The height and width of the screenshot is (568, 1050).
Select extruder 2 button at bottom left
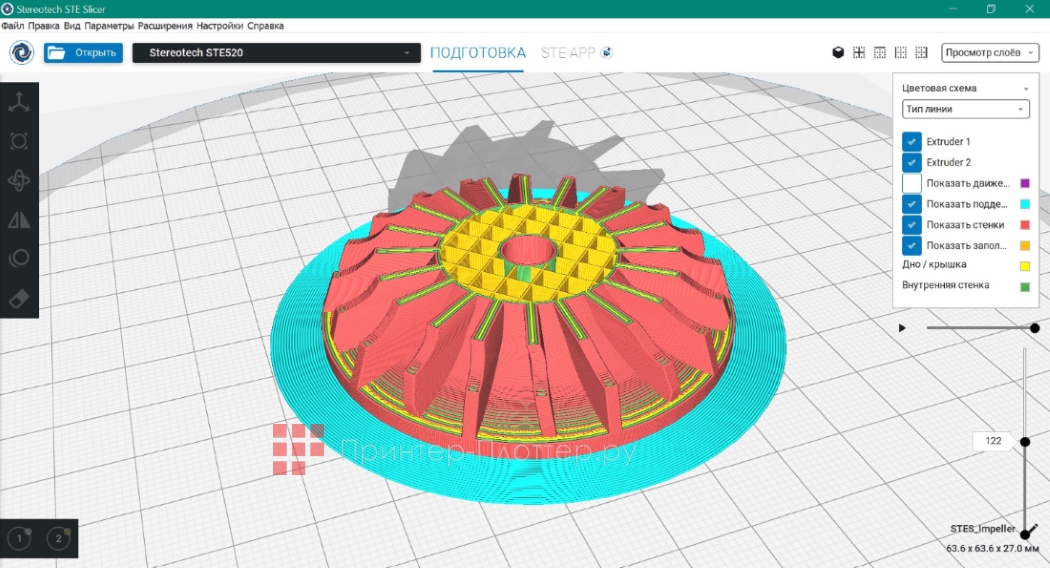coord(58,539)
